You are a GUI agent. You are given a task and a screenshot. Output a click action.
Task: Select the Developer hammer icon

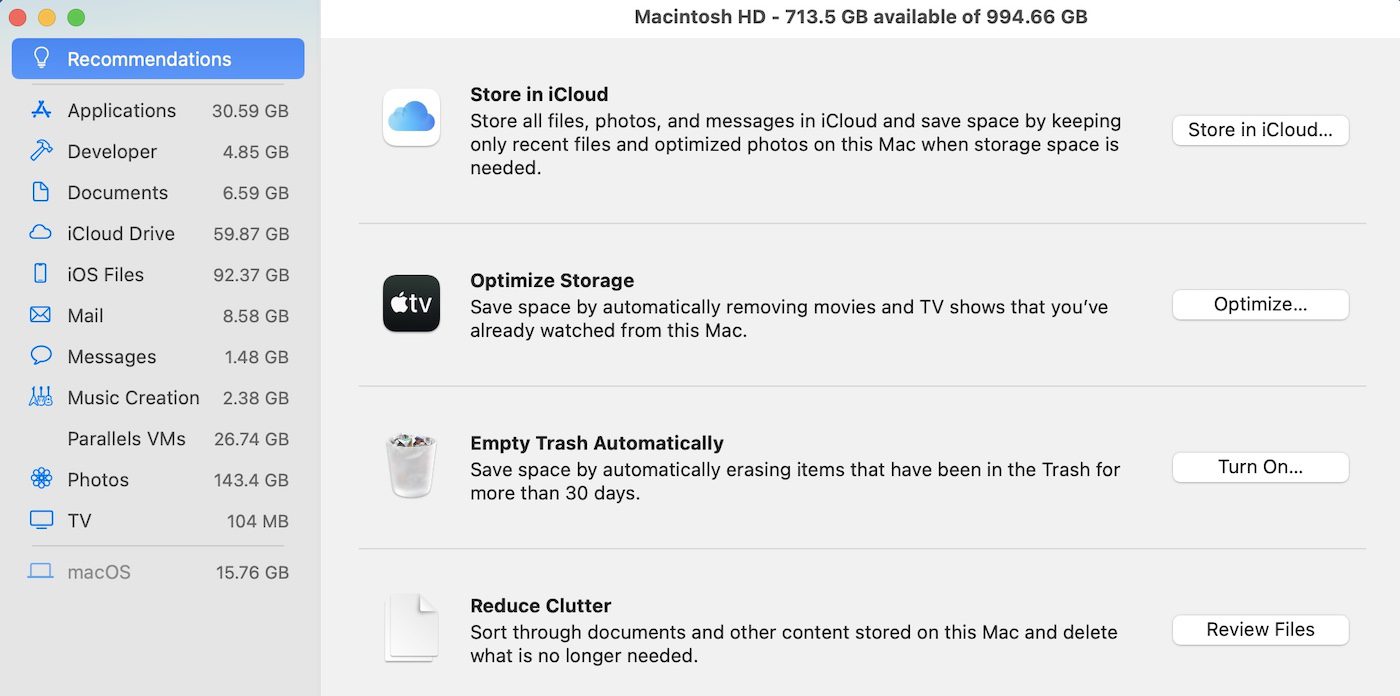point(41,151)
